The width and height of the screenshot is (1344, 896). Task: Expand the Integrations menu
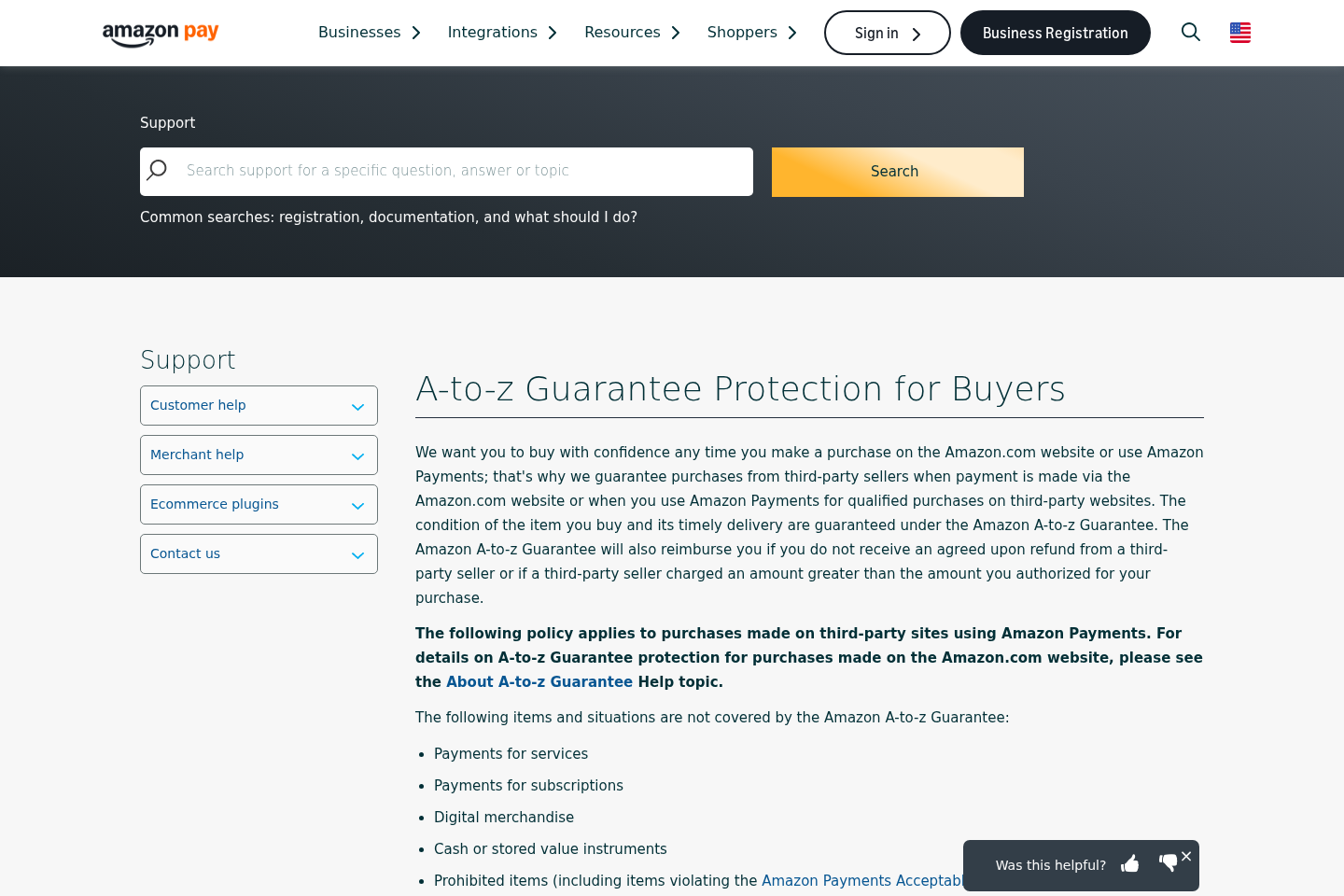pos(502,33)
